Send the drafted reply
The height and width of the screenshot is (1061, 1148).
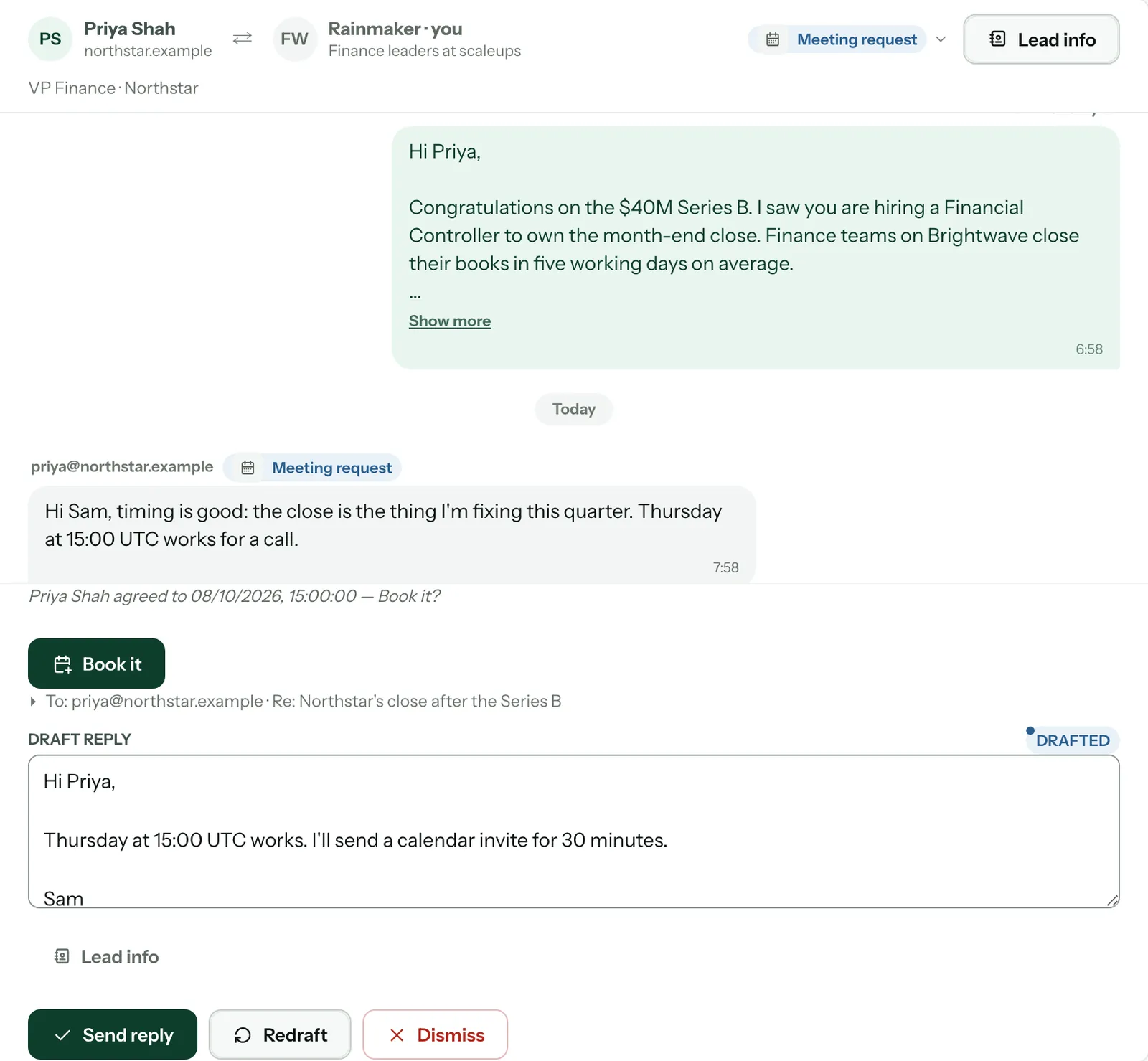pos(113,1034)
